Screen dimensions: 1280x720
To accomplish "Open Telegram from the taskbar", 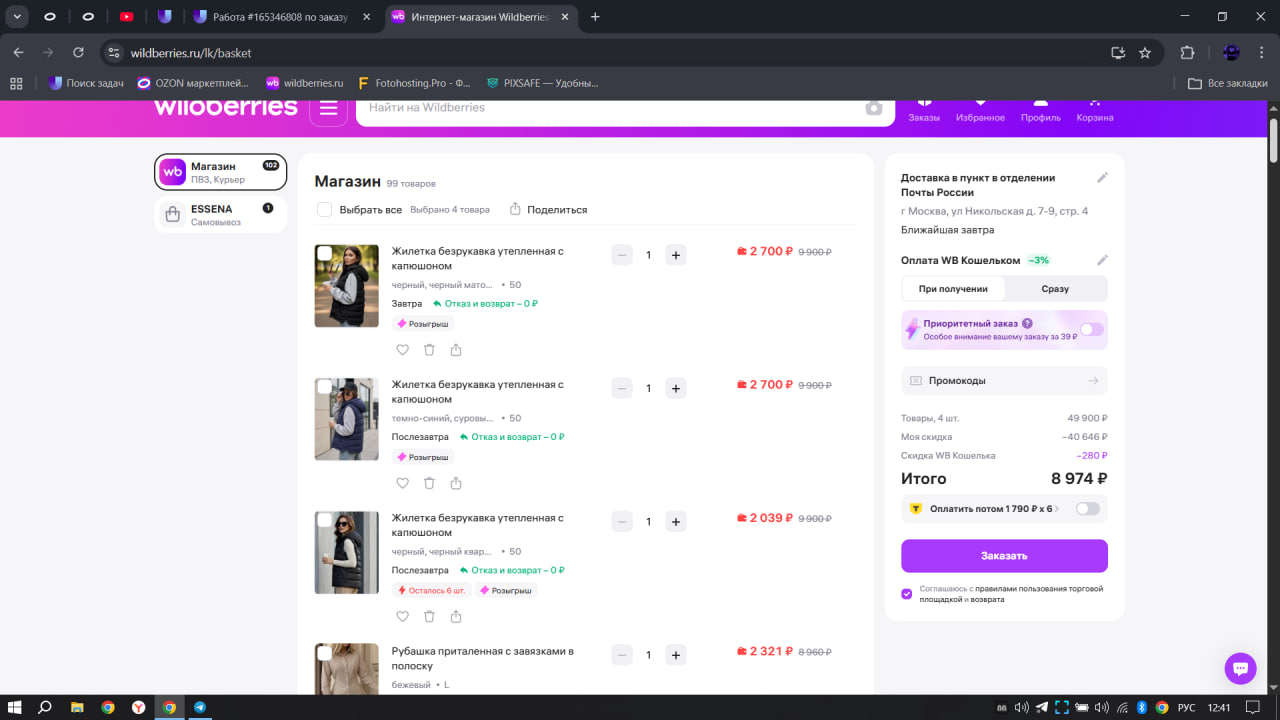I will (x=200, y=707).
